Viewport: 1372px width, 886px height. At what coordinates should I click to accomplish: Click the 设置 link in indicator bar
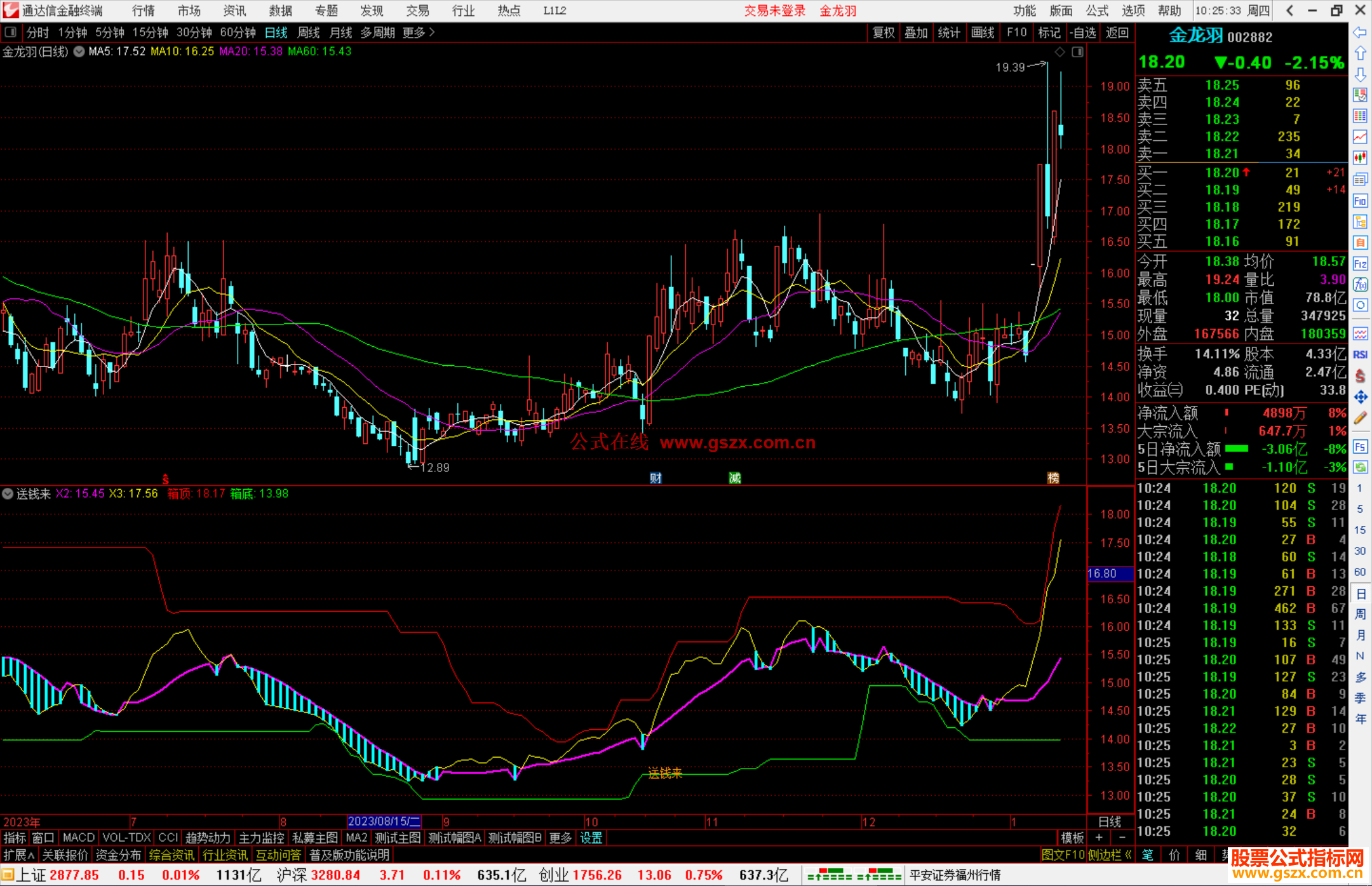[x=591, y=838]
